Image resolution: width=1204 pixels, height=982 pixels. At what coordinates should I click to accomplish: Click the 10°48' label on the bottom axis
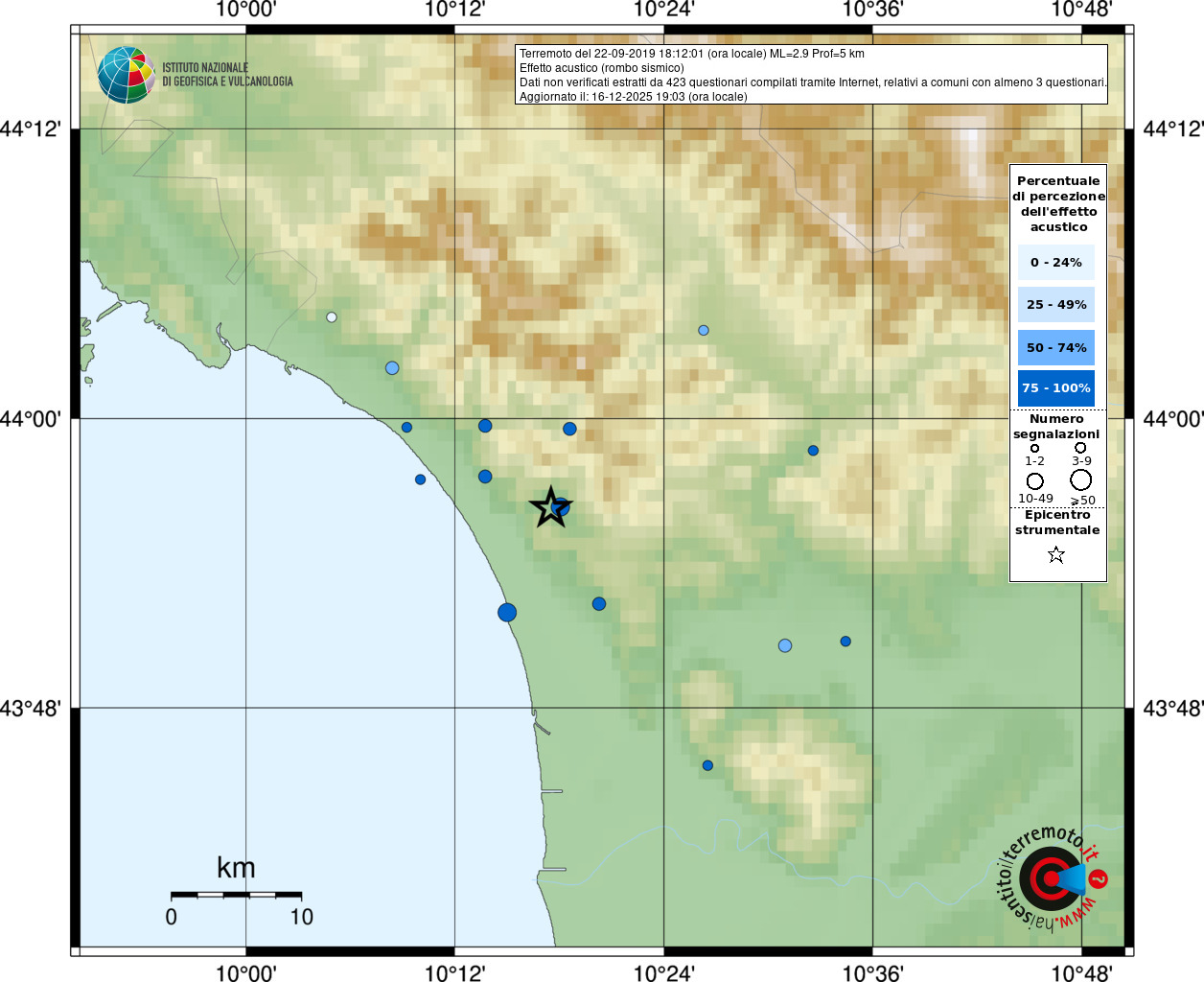click(1081, 972)
